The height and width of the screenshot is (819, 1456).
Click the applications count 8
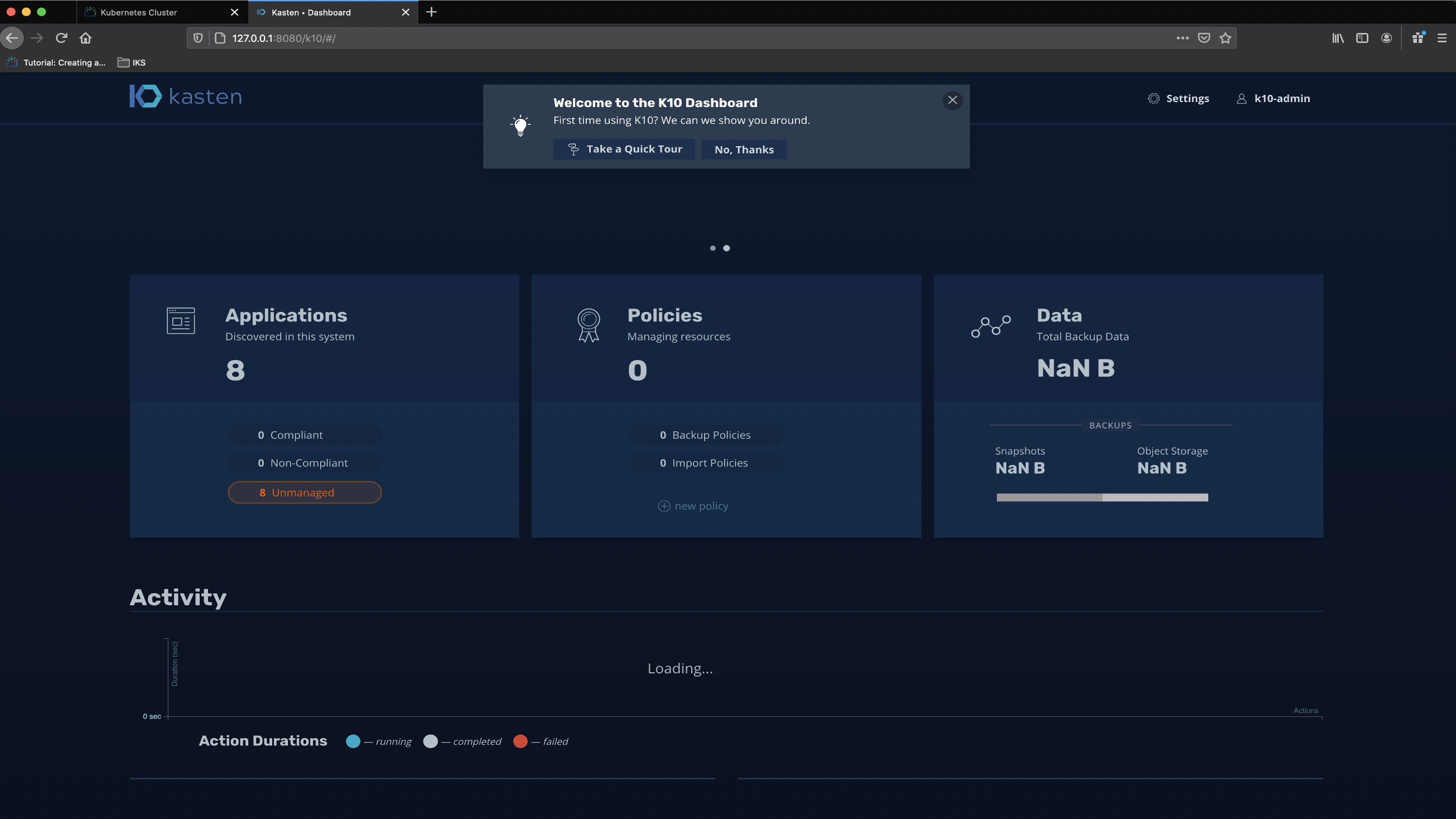[235, 371]
